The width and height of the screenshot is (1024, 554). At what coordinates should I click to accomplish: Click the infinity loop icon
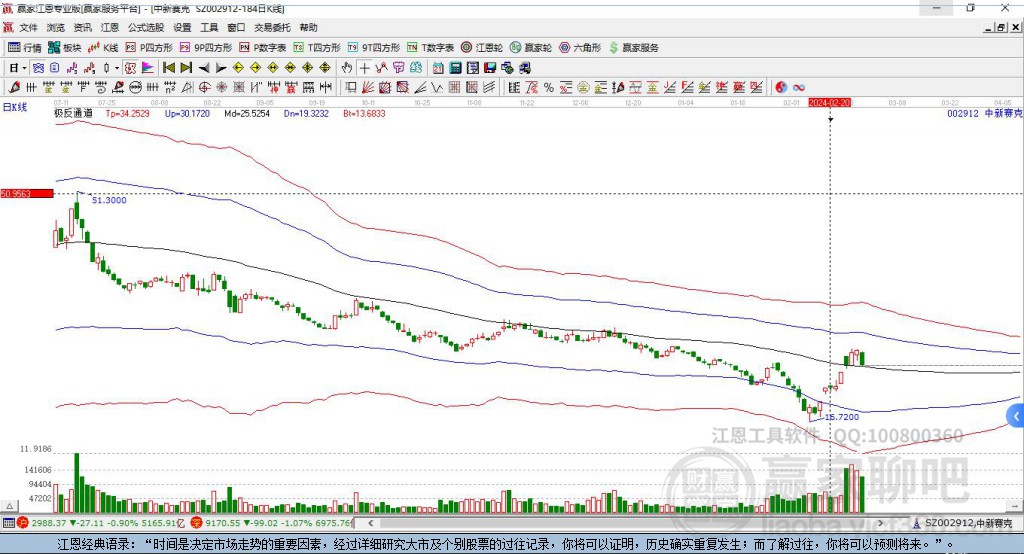click(798, 88)
